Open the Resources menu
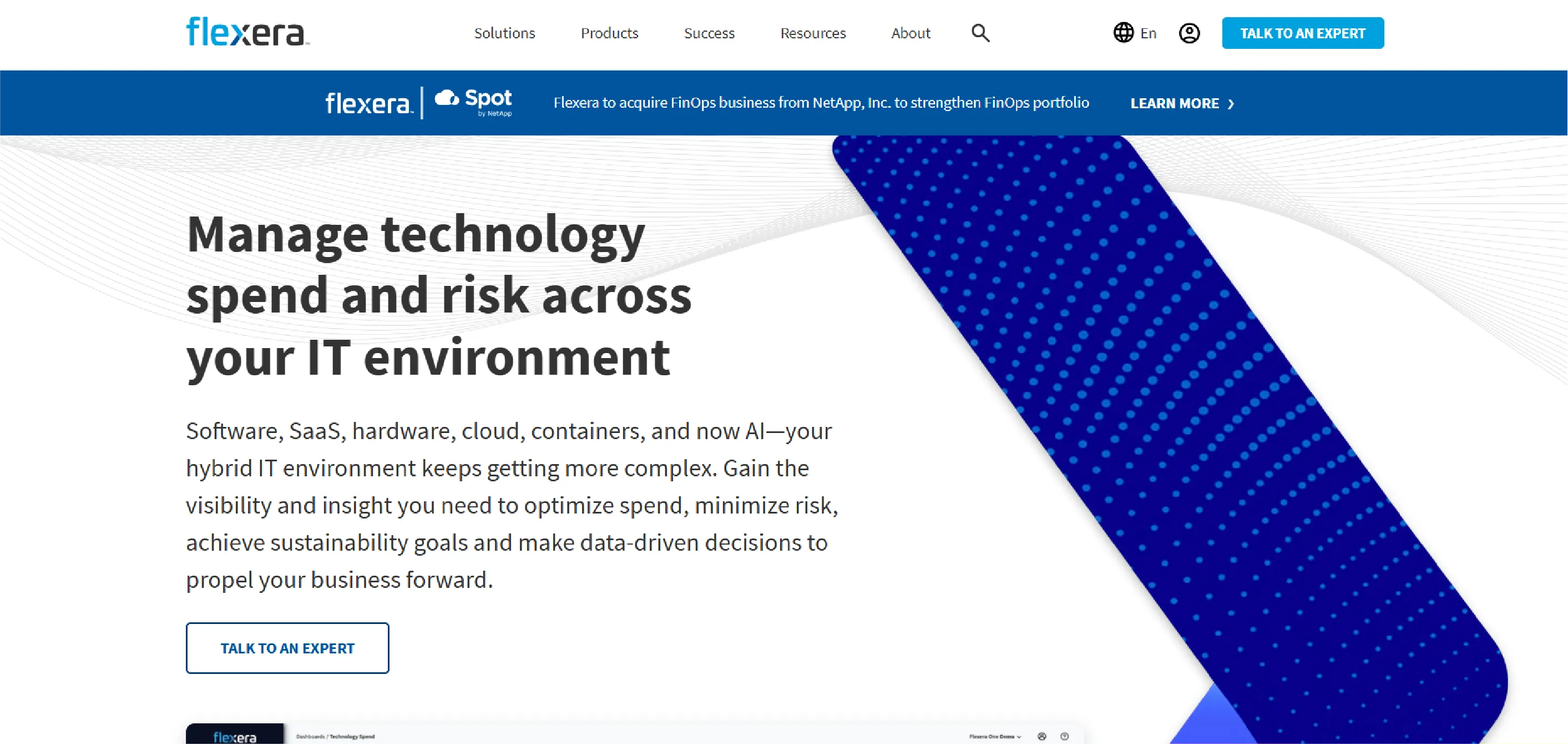Viewport: 1568px width, 745px height. click(x=813, y=33)
